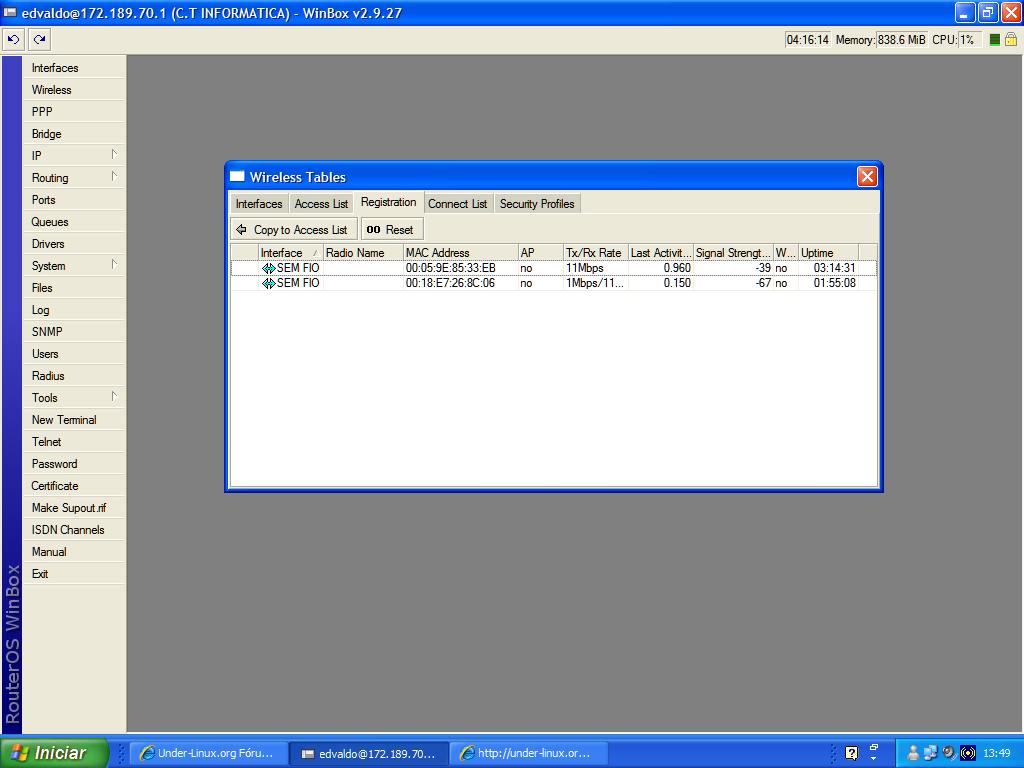Click the WinBox title bar application icon
The width and height of the screenshot is (1024, 768).
tap(10, 12)
